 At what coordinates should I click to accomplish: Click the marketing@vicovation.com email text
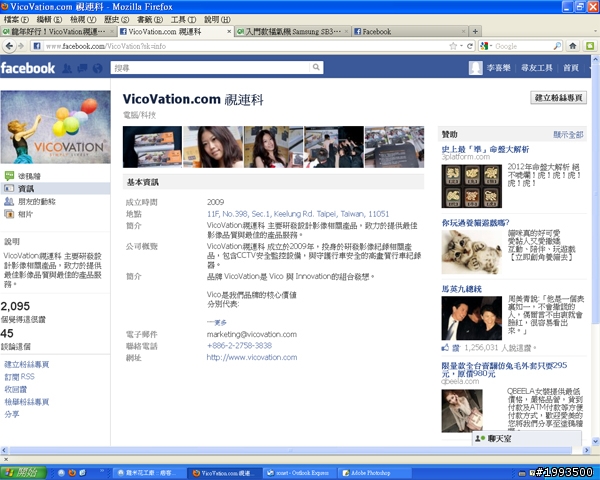pyautogui.click(x=252, y=334)
